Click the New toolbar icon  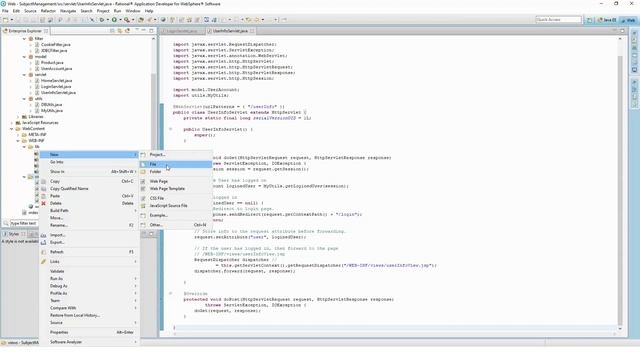pyautogui.click(x=5, y=20)
